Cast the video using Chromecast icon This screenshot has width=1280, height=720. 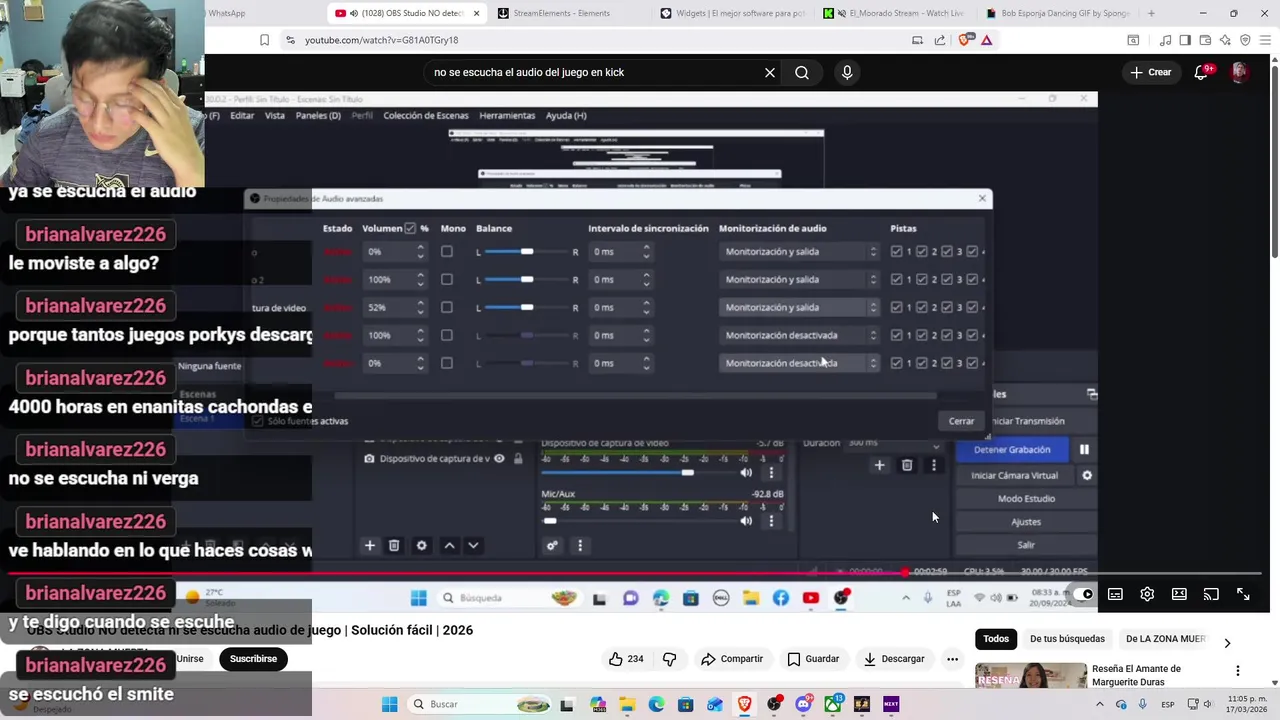(1211, 594)
